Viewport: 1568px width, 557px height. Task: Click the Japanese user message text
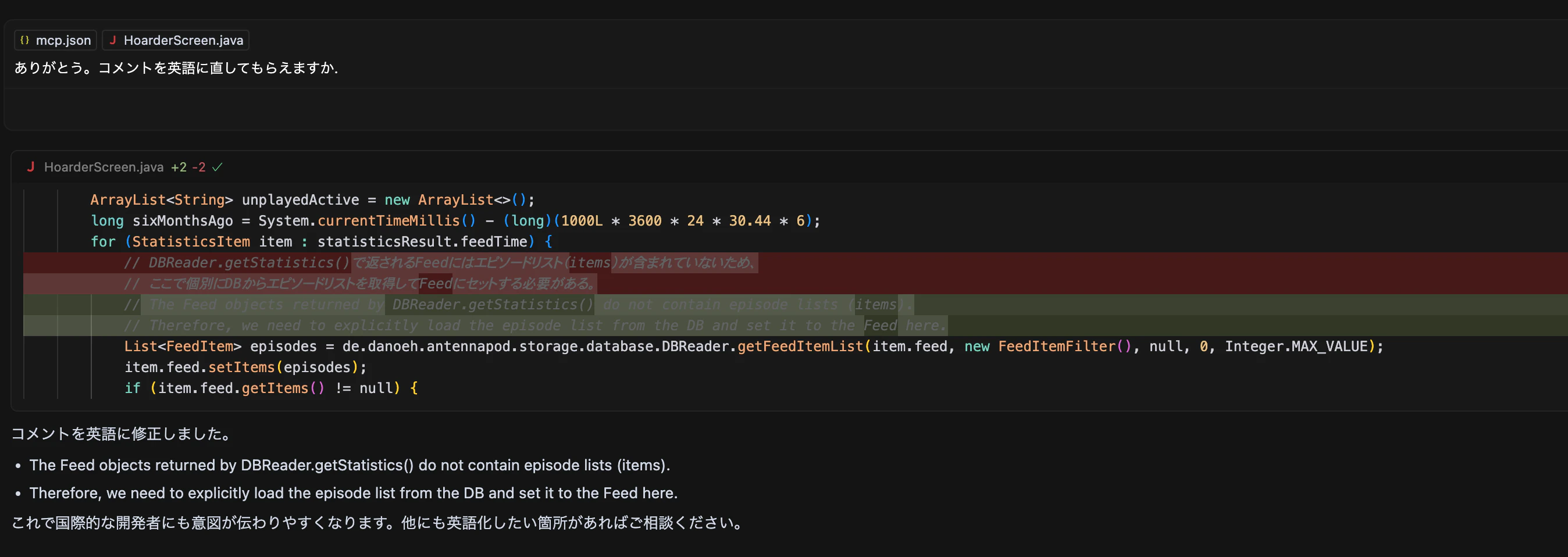[176, 67]
